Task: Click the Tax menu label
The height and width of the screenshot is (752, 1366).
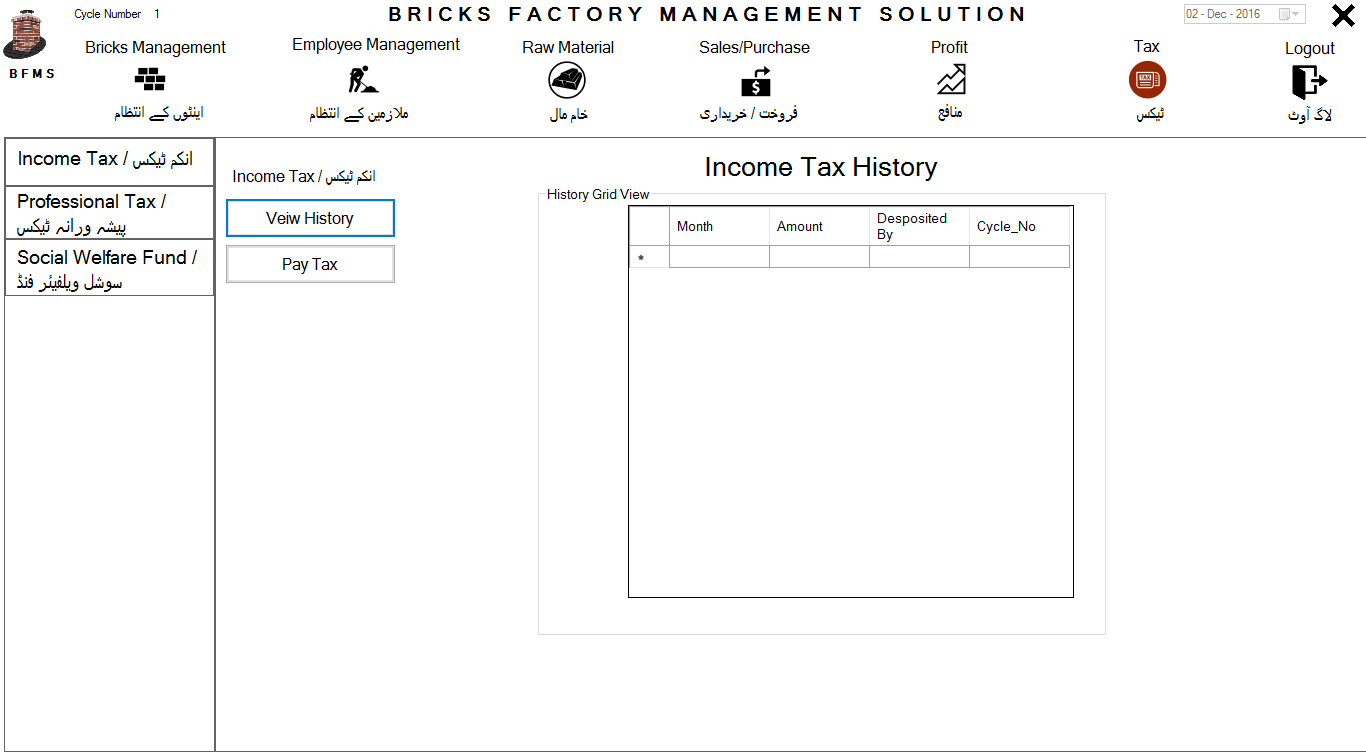Action: (1146, 46)
